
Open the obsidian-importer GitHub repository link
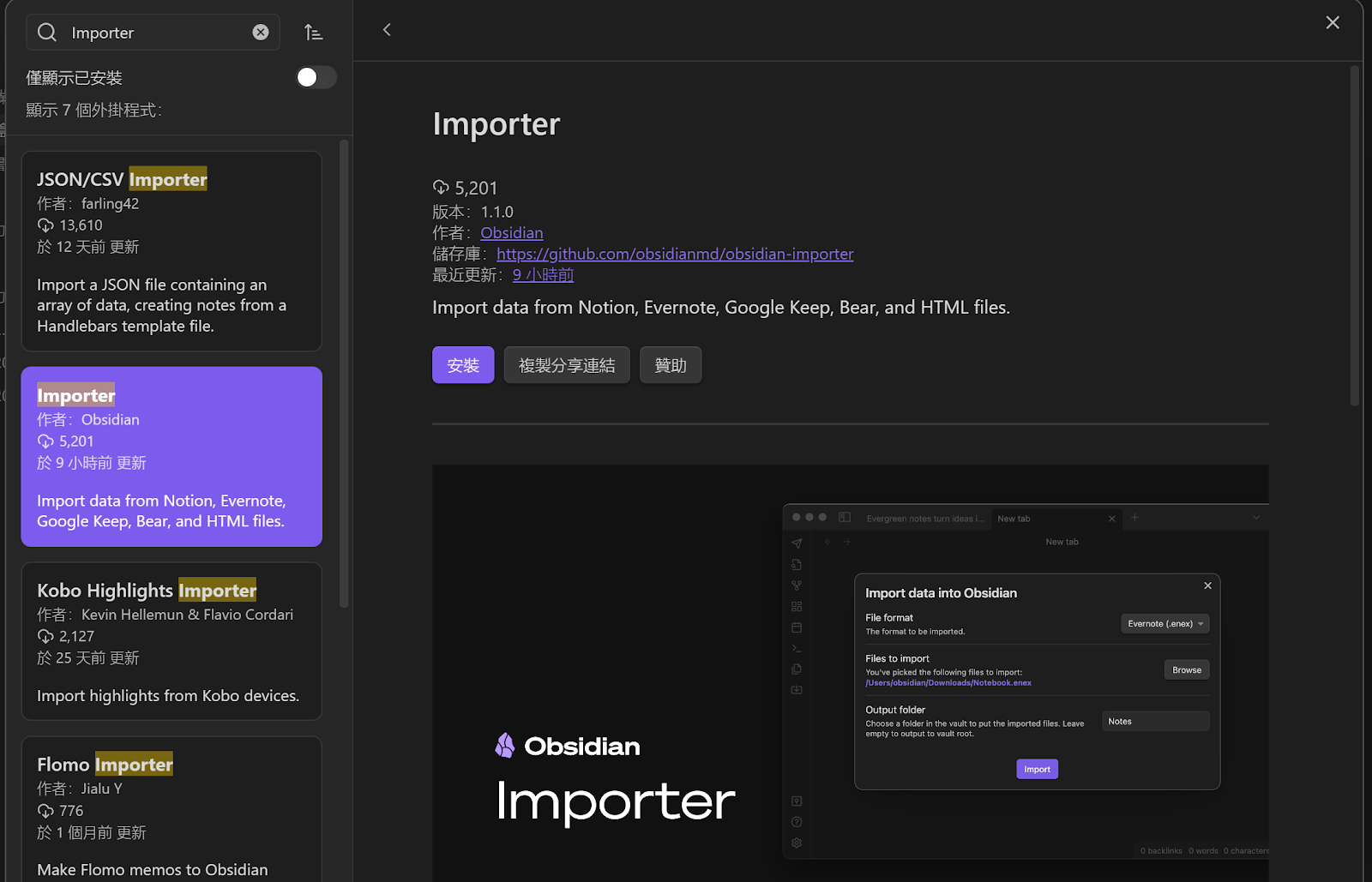tap(675, 254)
